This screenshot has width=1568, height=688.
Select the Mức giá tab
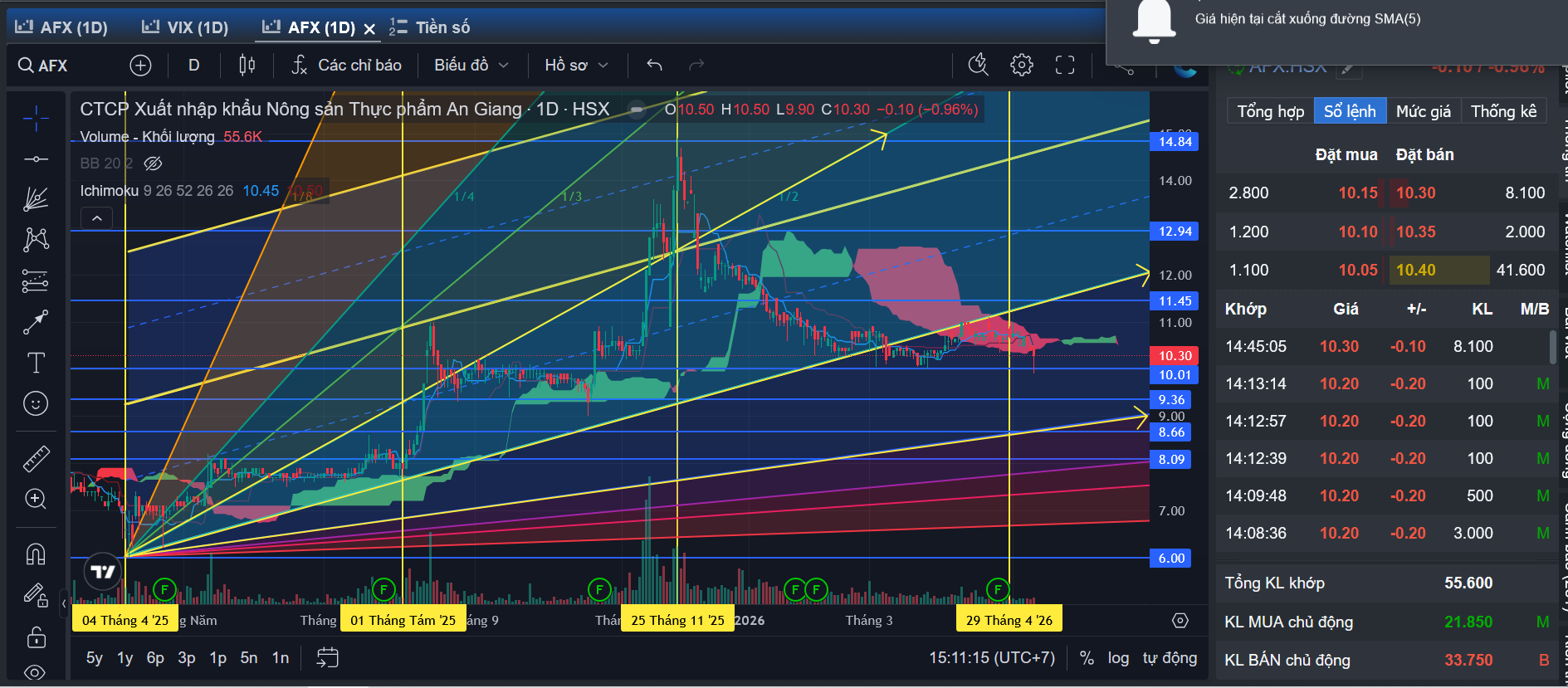1424,111
